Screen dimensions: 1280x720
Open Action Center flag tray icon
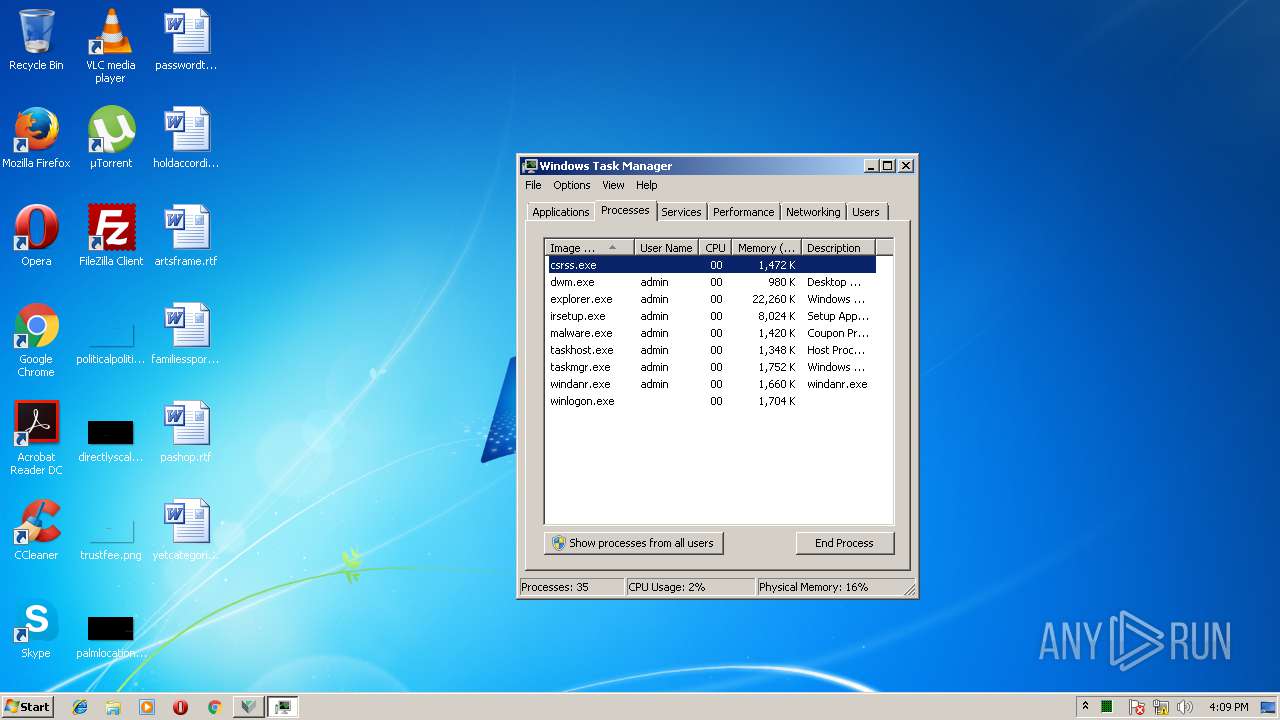[1137, 707]
